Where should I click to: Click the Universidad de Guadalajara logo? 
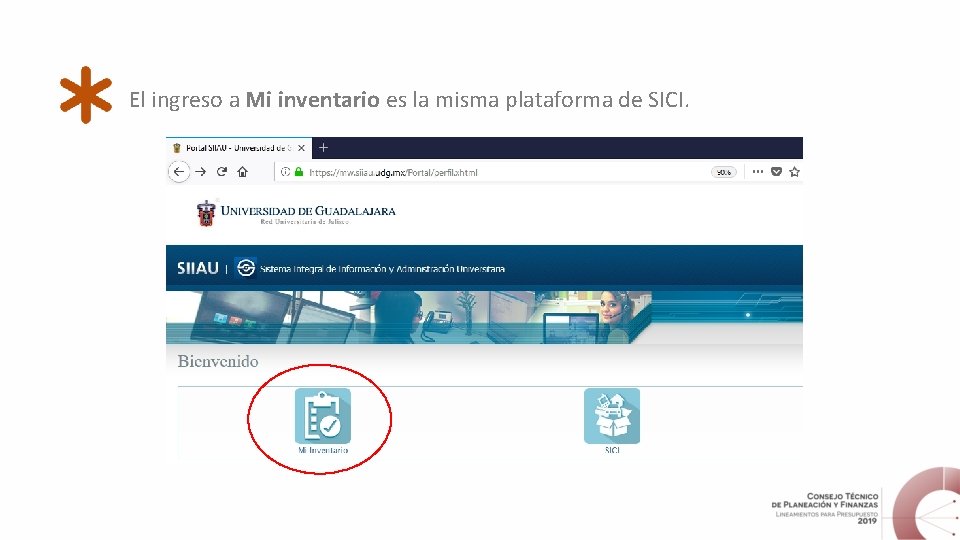[x=296, y=213]
